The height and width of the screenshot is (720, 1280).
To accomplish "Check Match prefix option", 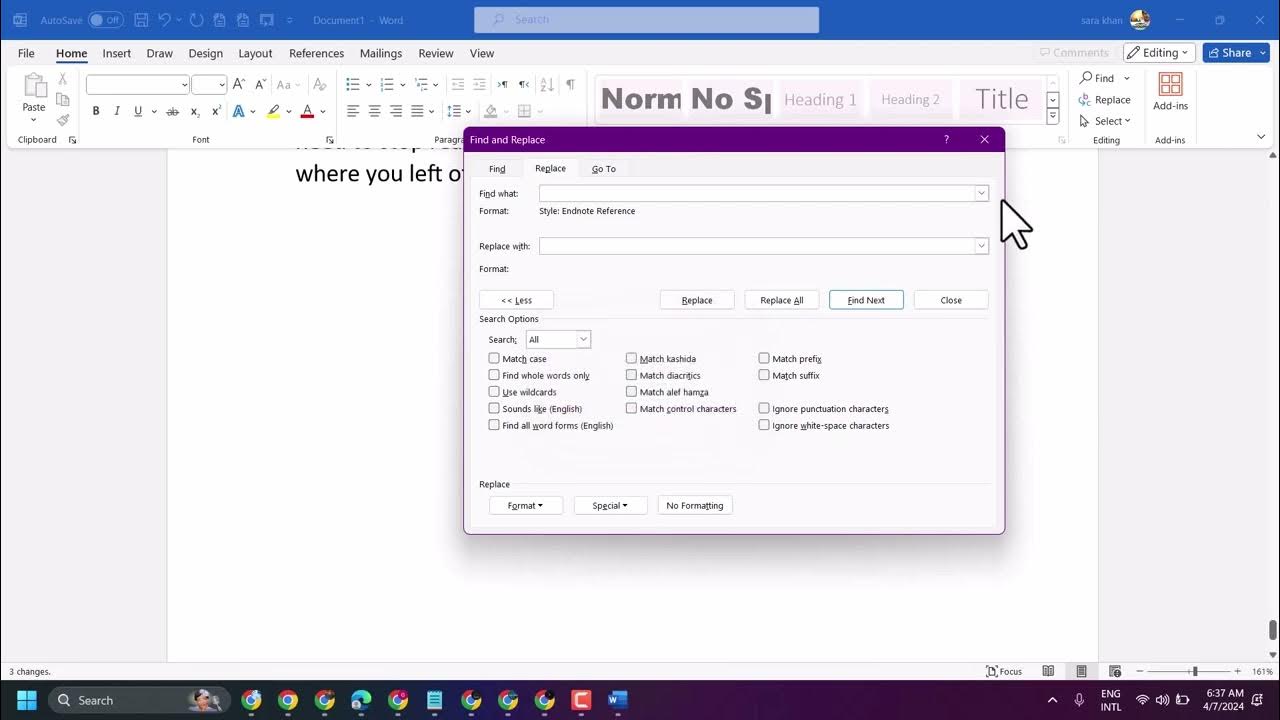I will (x=764, y=358).
